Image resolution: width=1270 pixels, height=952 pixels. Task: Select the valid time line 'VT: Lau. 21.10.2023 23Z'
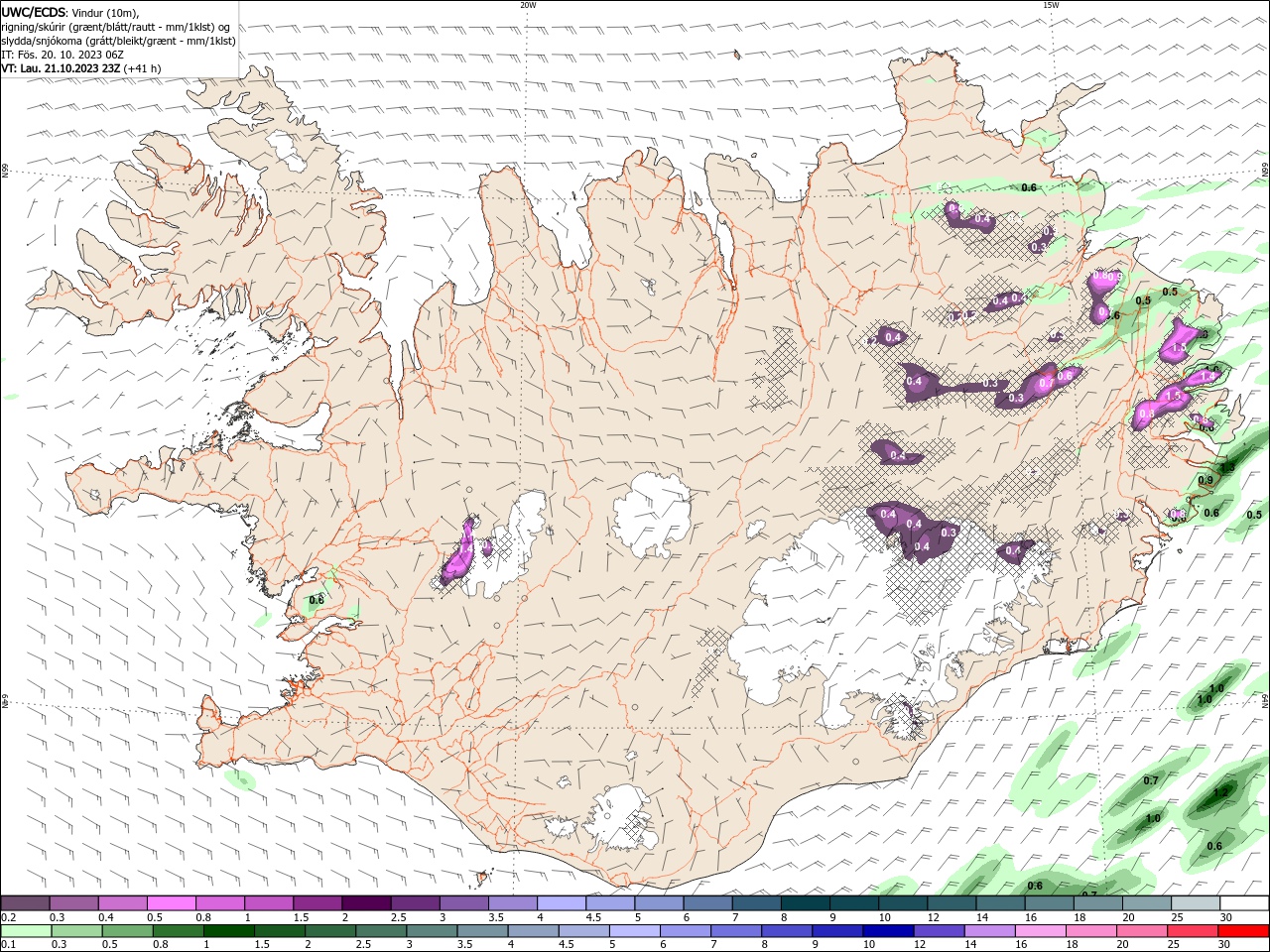click(x=63, y=68)
